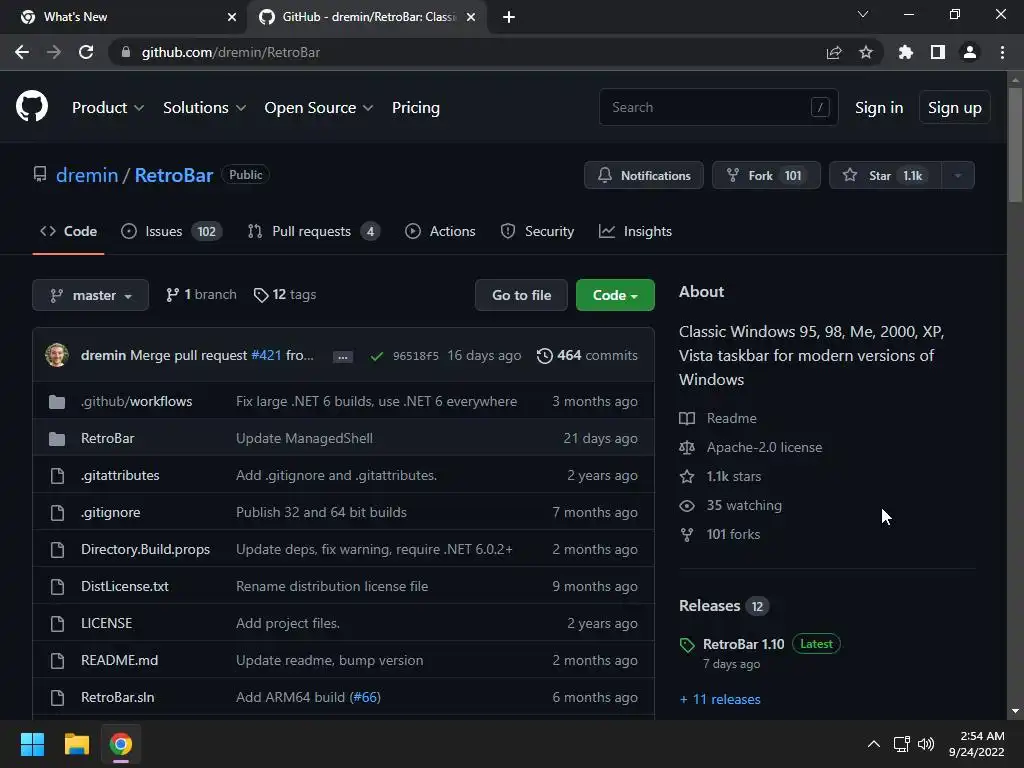
Task: Open a new browser tab
Action: tap(509, 17)
